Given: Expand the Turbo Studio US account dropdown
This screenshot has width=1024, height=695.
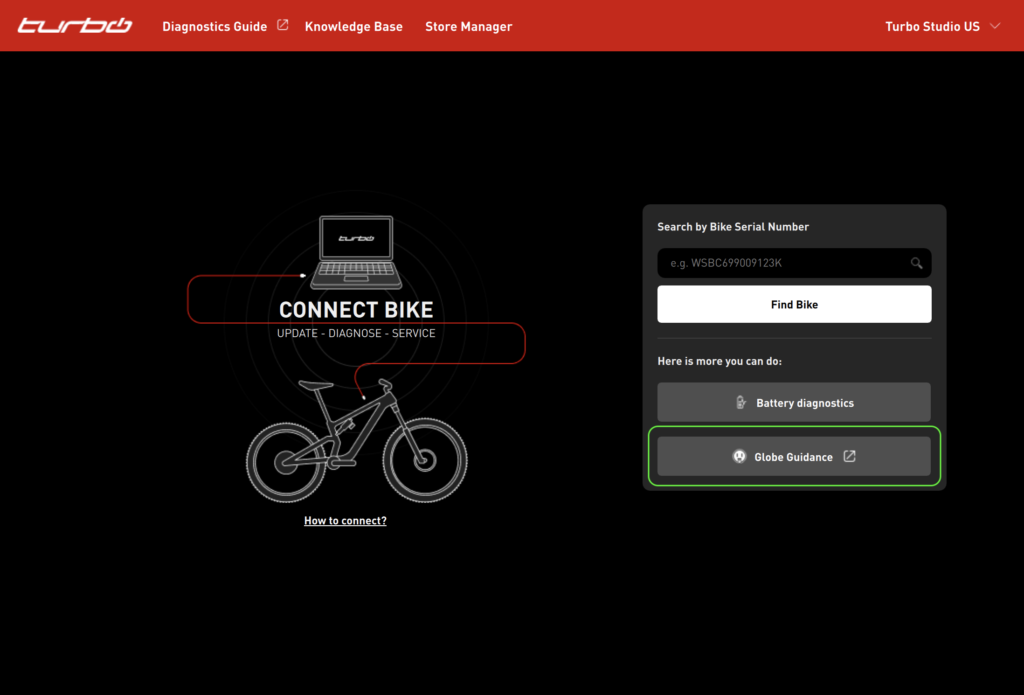Looking at the screenshot, I should 932,27.
